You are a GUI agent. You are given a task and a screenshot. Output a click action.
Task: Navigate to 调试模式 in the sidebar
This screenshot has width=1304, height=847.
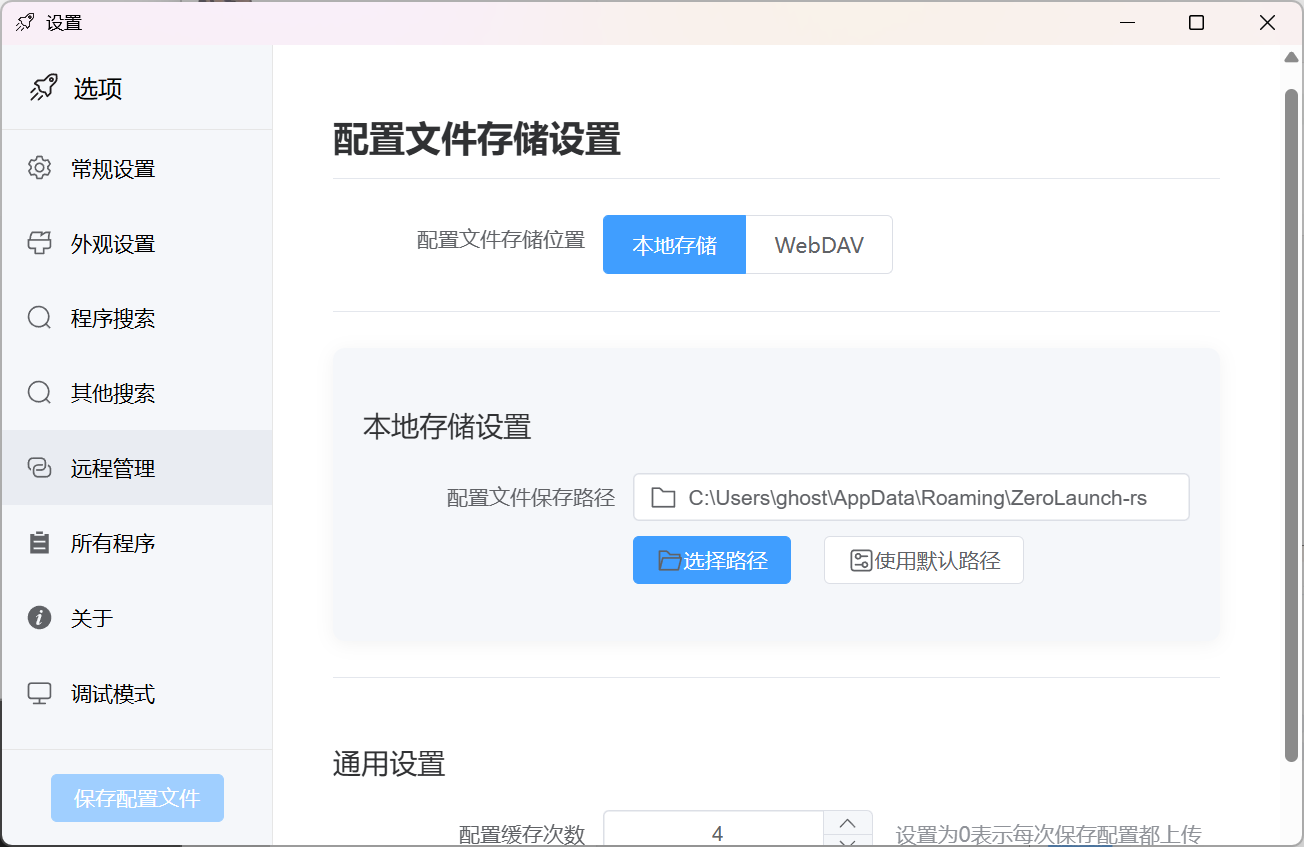coord(113,693)
